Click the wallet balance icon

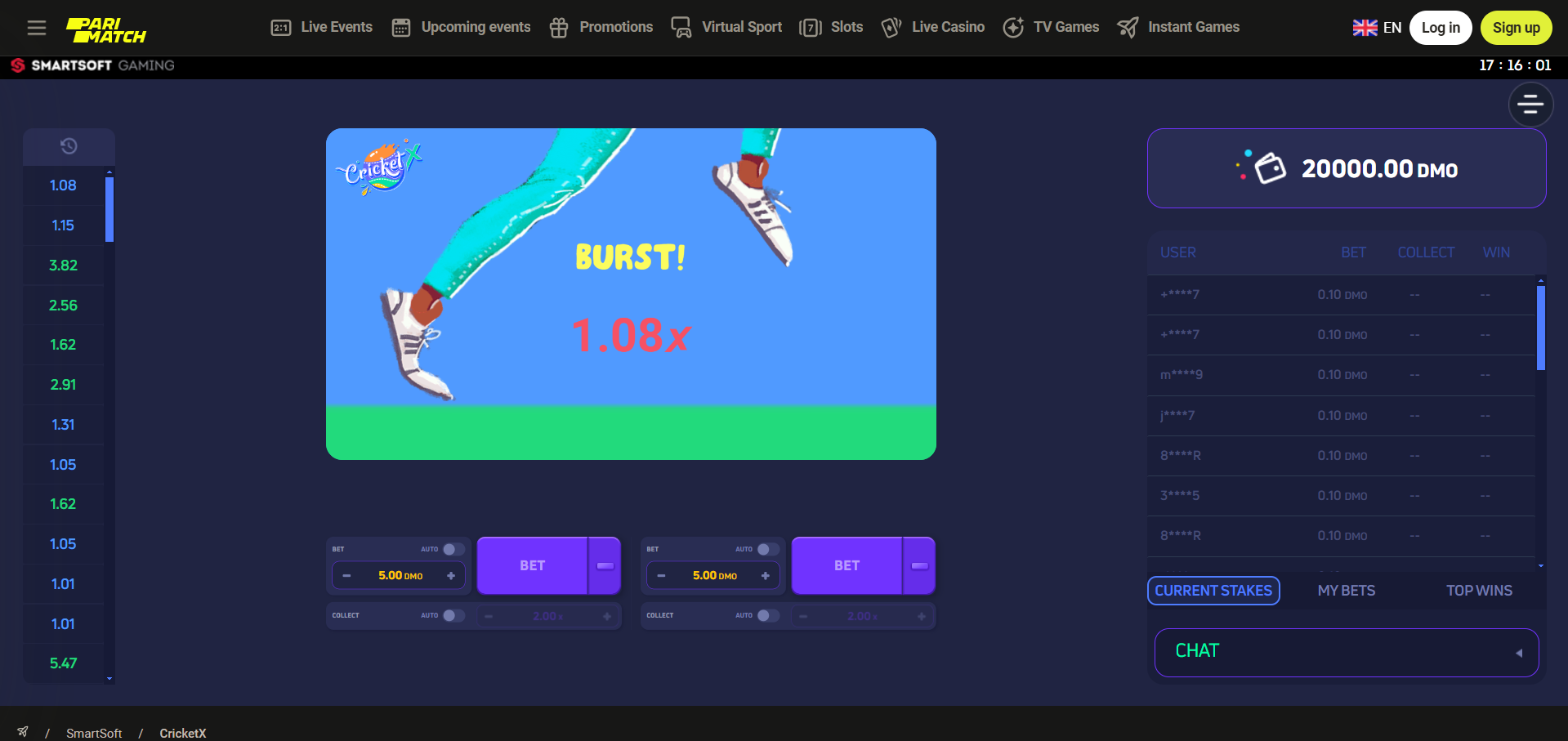(x=1269, y=168)
